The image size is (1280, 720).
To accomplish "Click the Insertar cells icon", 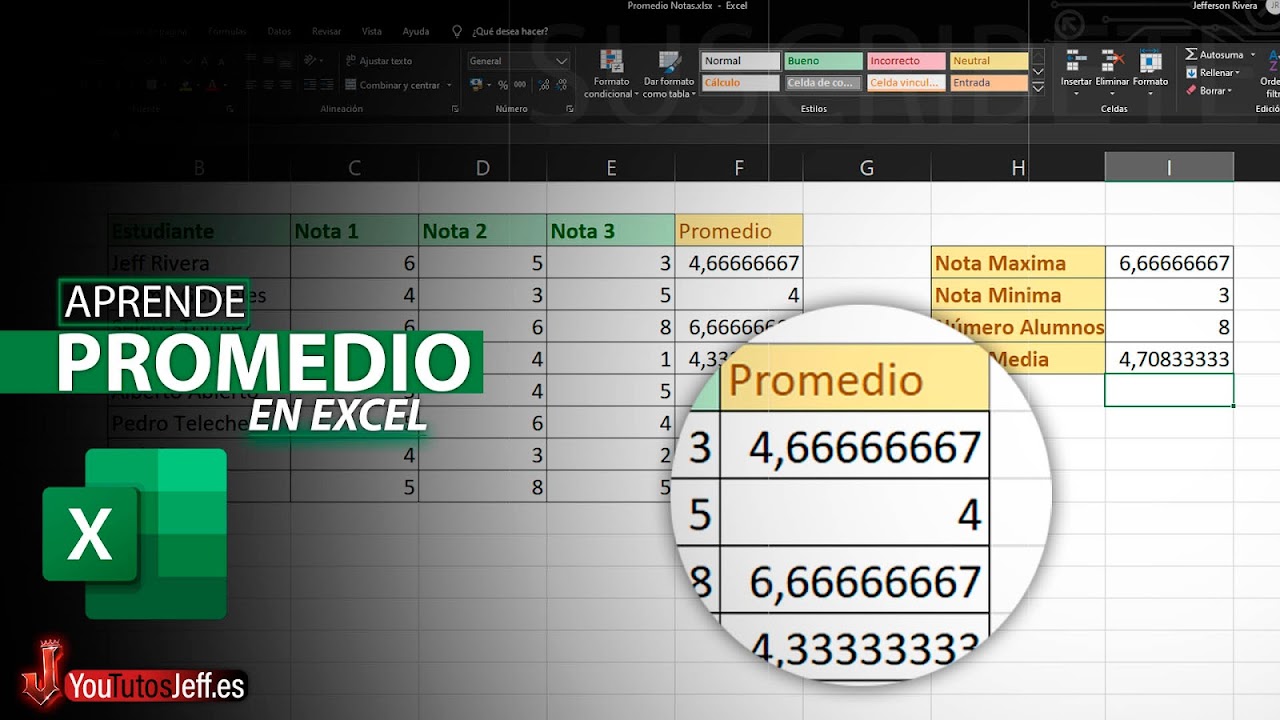I will pos(1076,60).
